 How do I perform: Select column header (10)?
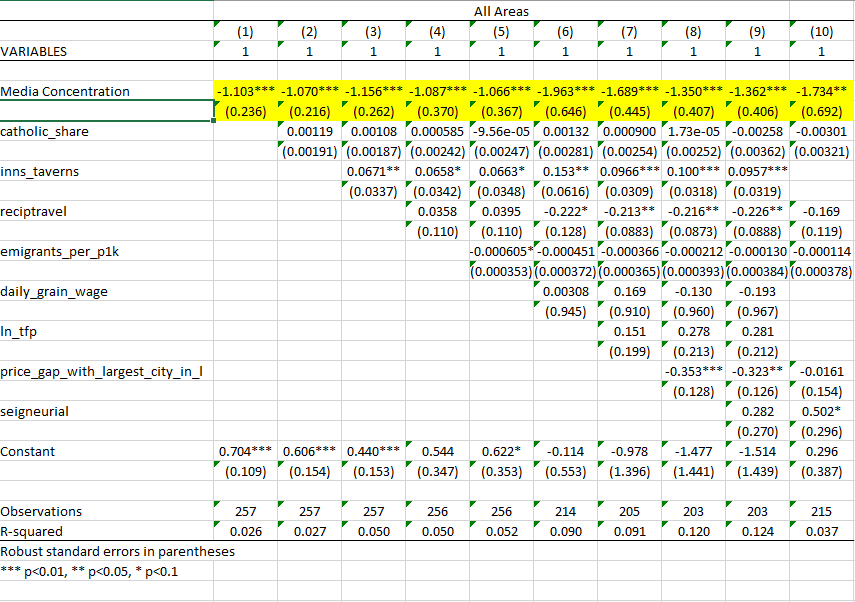pos(821,32)
